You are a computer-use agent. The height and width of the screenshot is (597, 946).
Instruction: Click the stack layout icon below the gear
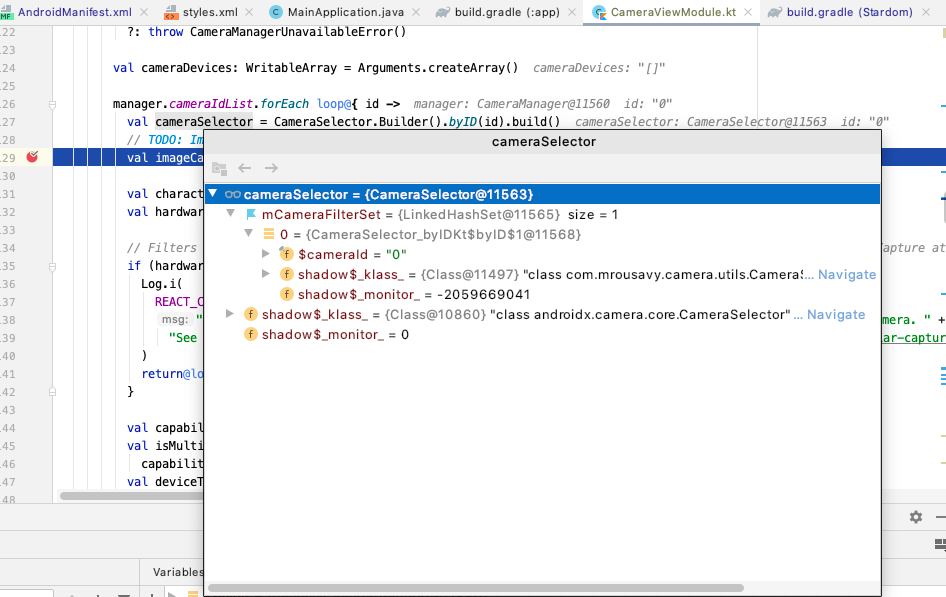[x=942, y=545]
